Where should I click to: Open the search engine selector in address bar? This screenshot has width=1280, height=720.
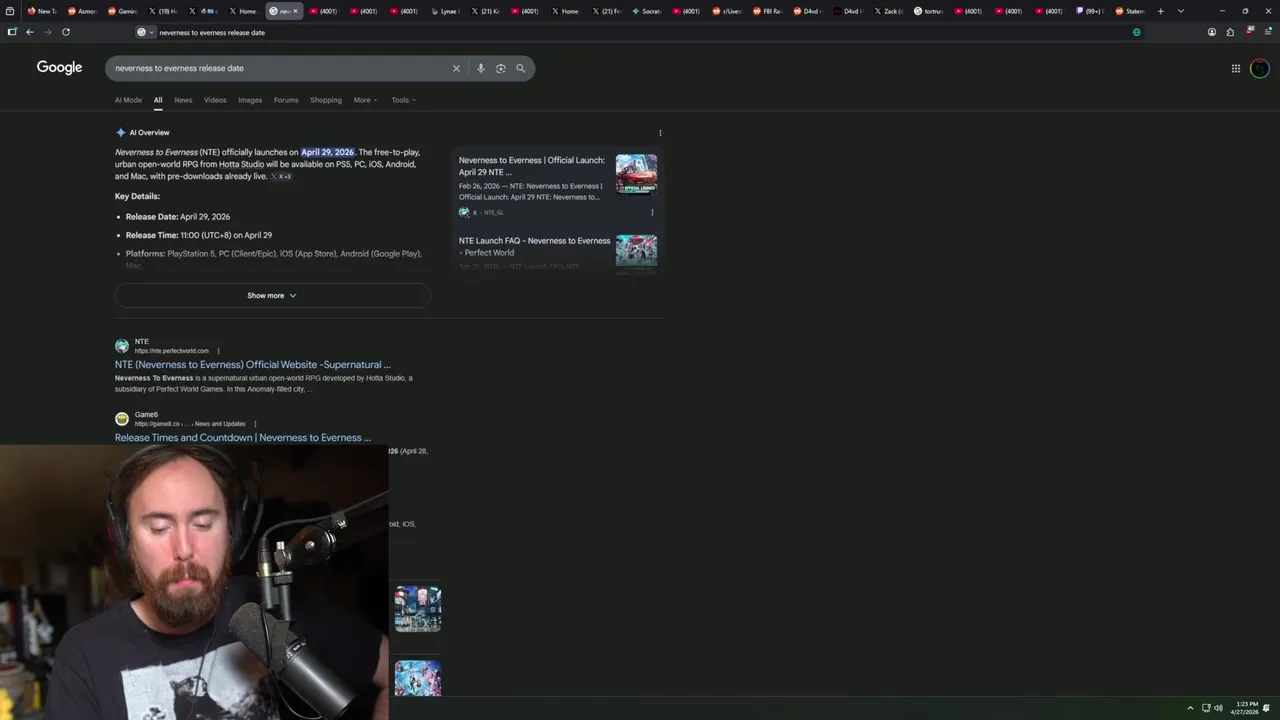(x=146, y=32)
